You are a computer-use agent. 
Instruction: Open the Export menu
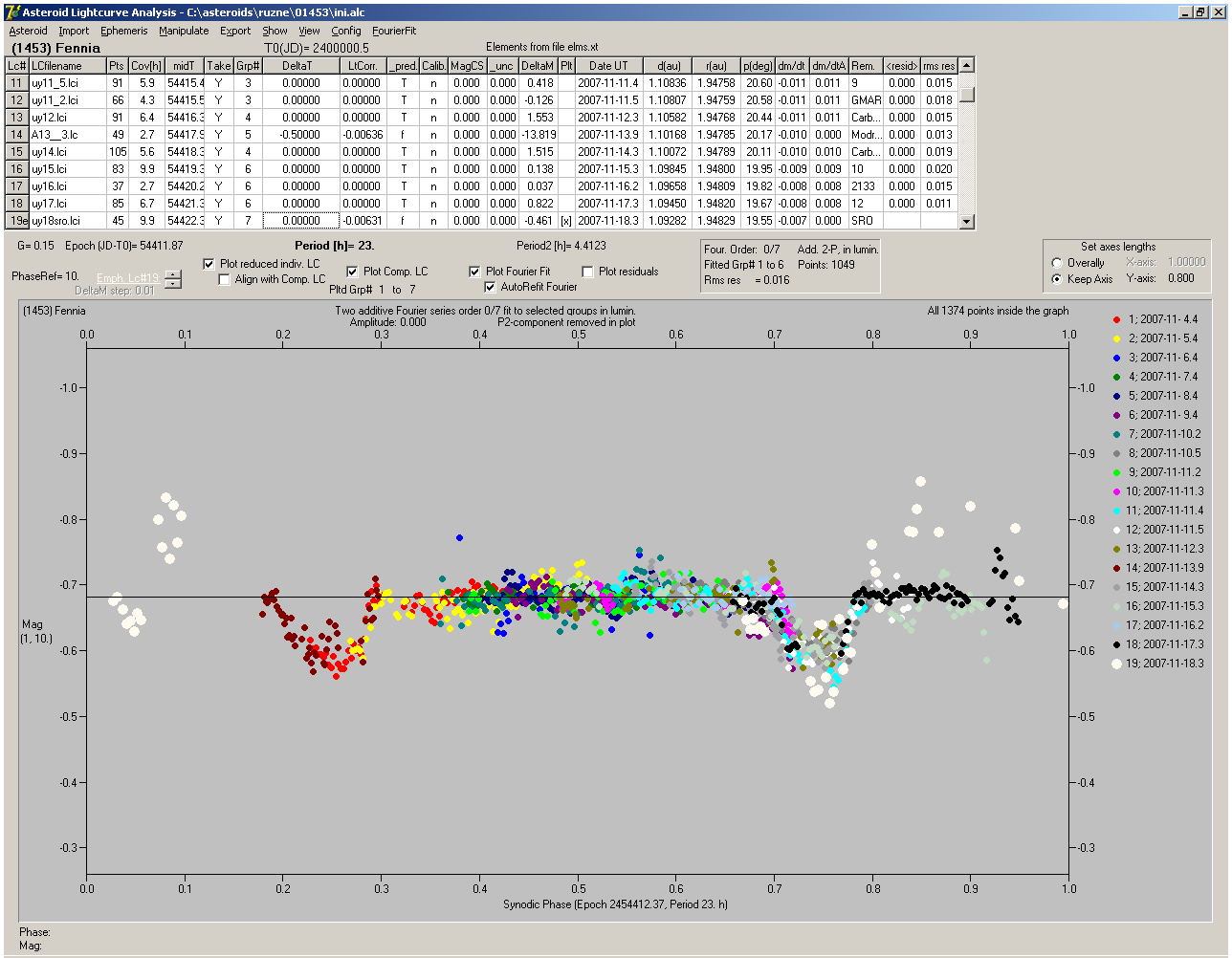coord(235,31)
